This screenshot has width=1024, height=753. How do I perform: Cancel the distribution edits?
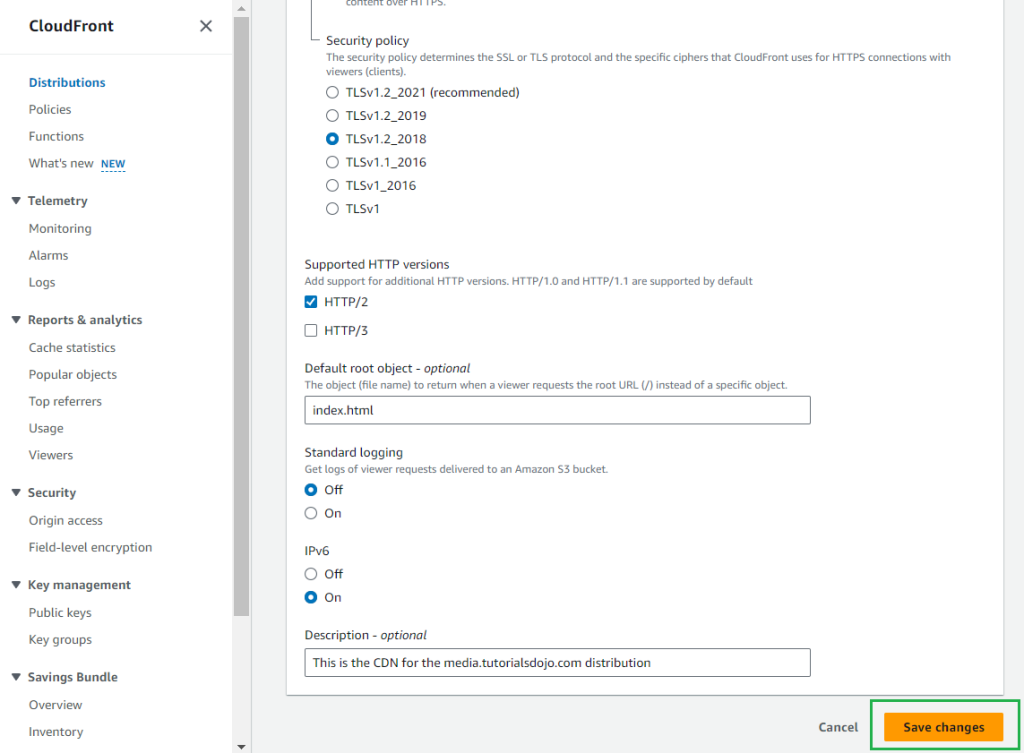click(x=838, y=727)
